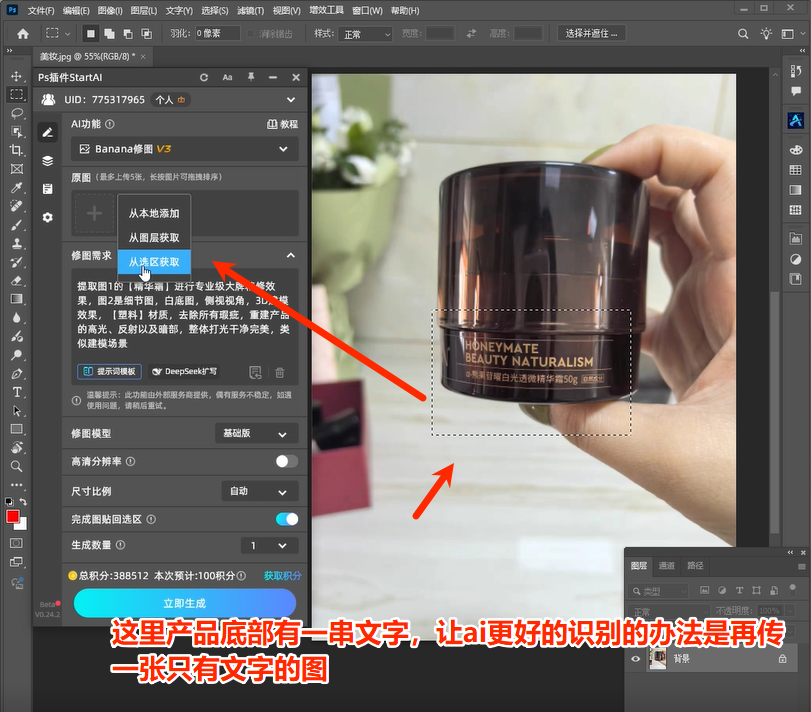
Task: Choose 从选区获取 from the popup menu
Action: 154,262
